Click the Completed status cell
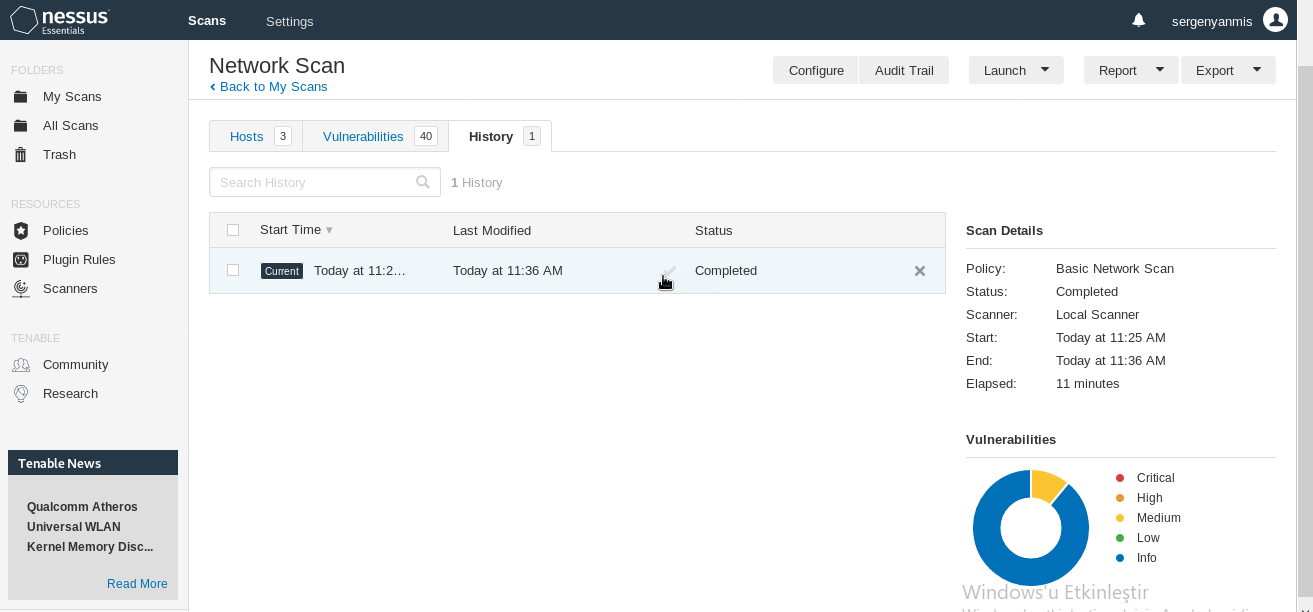 [726, 271]
